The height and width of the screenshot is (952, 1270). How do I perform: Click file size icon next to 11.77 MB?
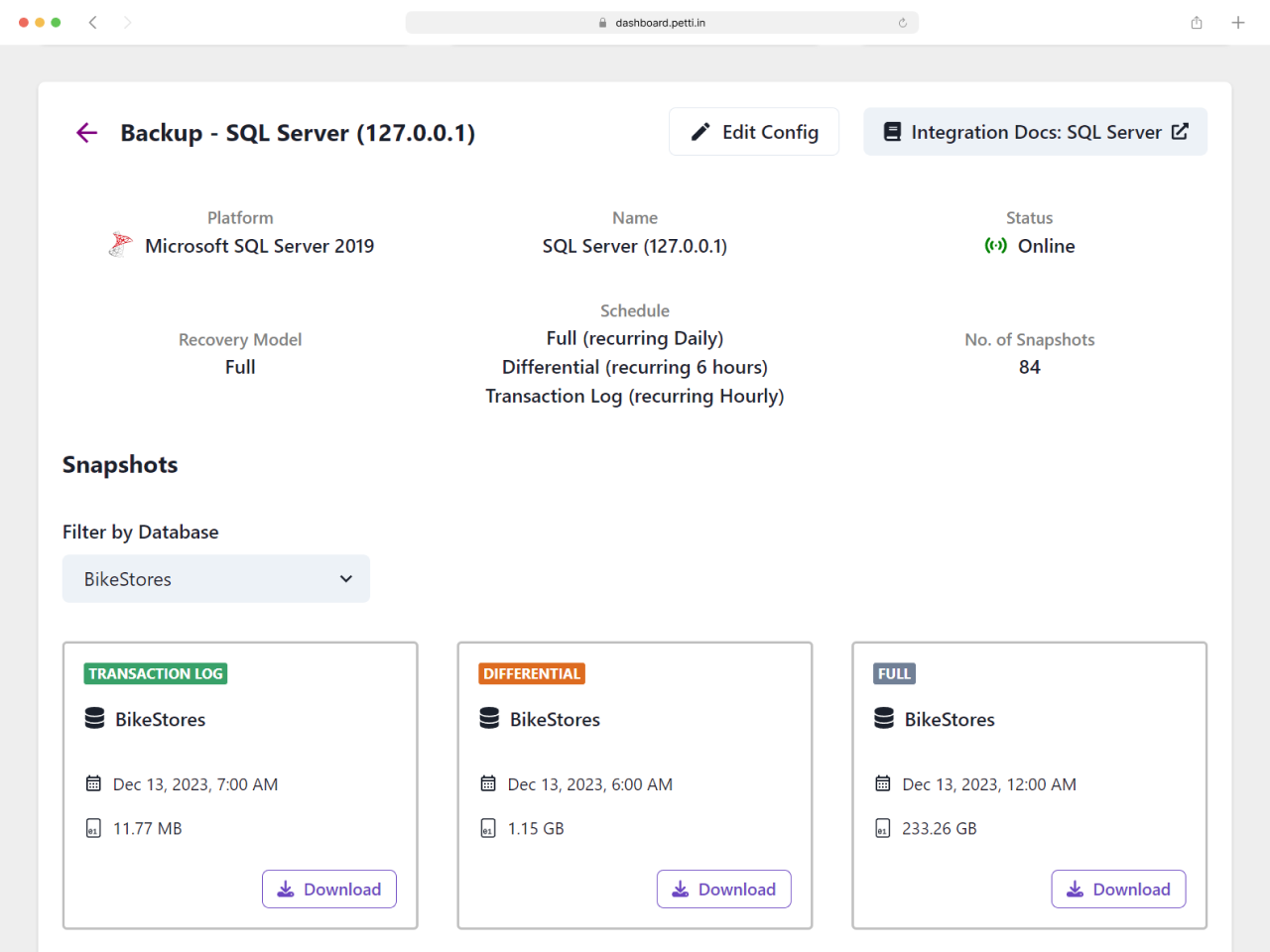click(x=93, y=828)
